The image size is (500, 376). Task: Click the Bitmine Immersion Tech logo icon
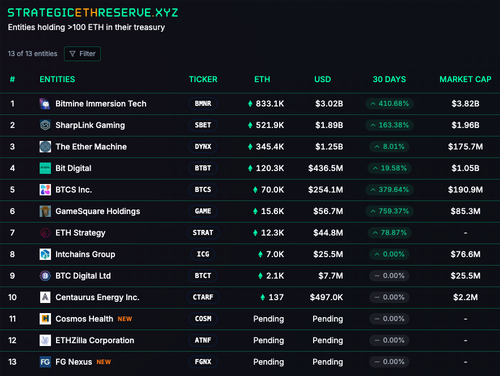click(x=45, y=104)
